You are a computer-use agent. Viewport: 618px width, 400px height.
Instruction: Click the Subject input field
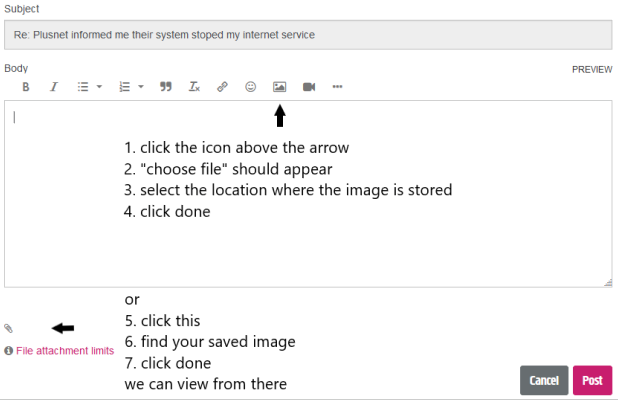(x=308, y=35)
